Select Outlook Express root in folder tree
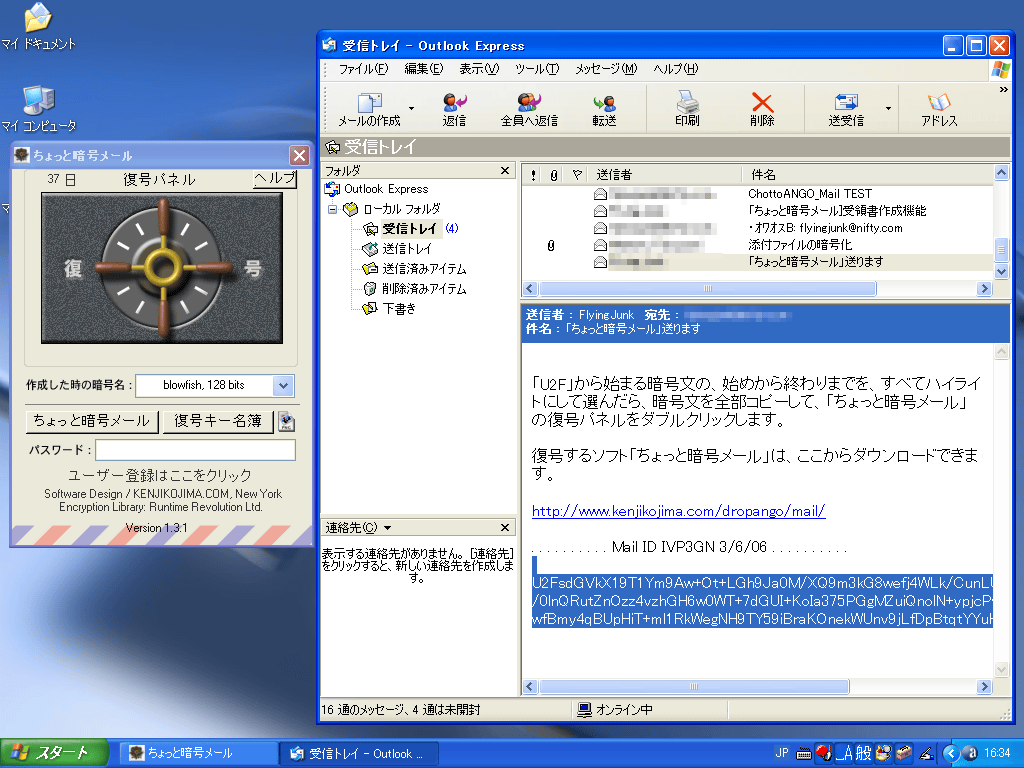 click(x=386, y=189)
